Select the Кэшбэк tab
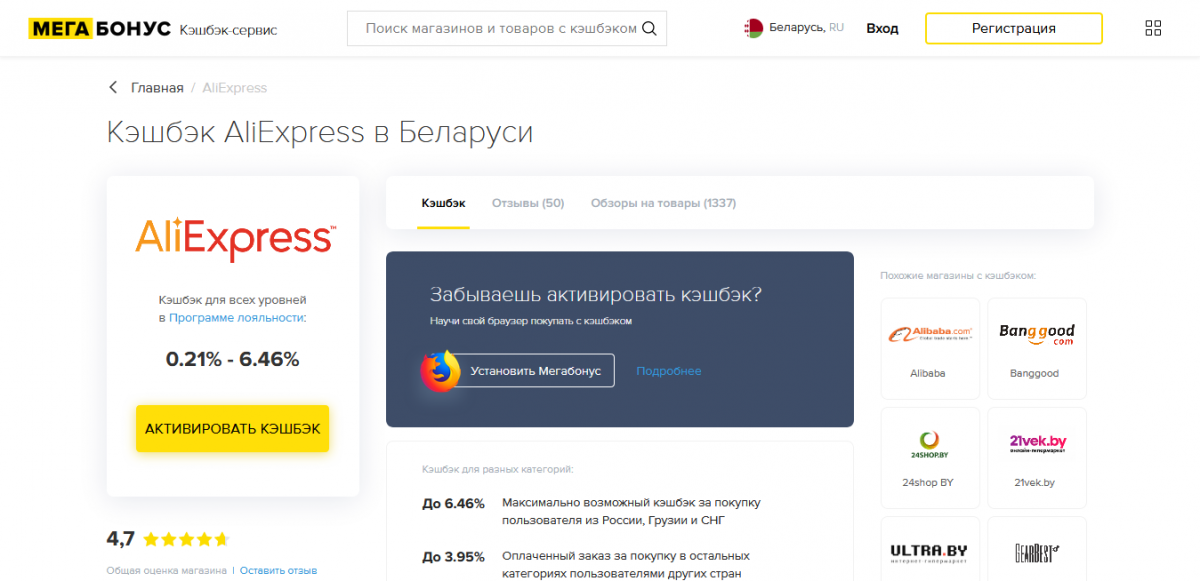 443,203
